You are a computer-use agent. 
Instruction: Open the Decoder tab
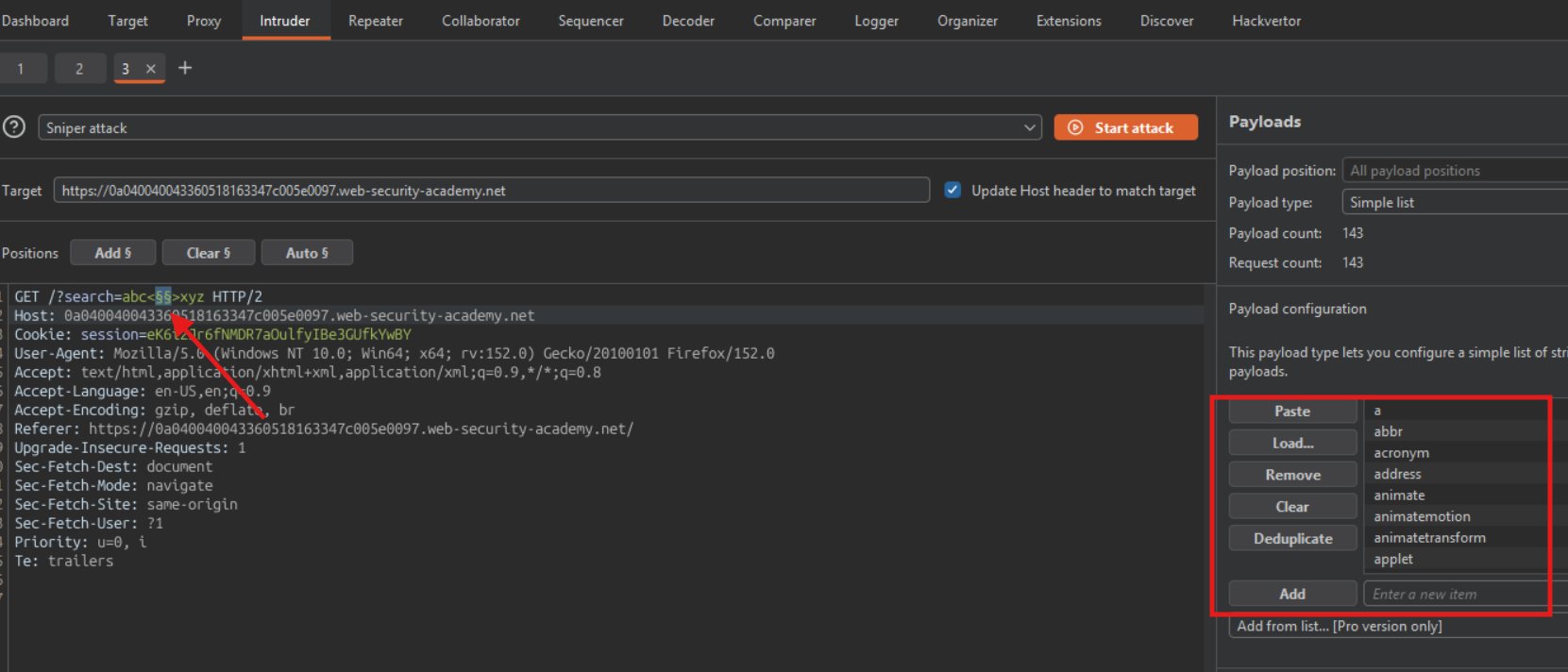coord(688,21)
